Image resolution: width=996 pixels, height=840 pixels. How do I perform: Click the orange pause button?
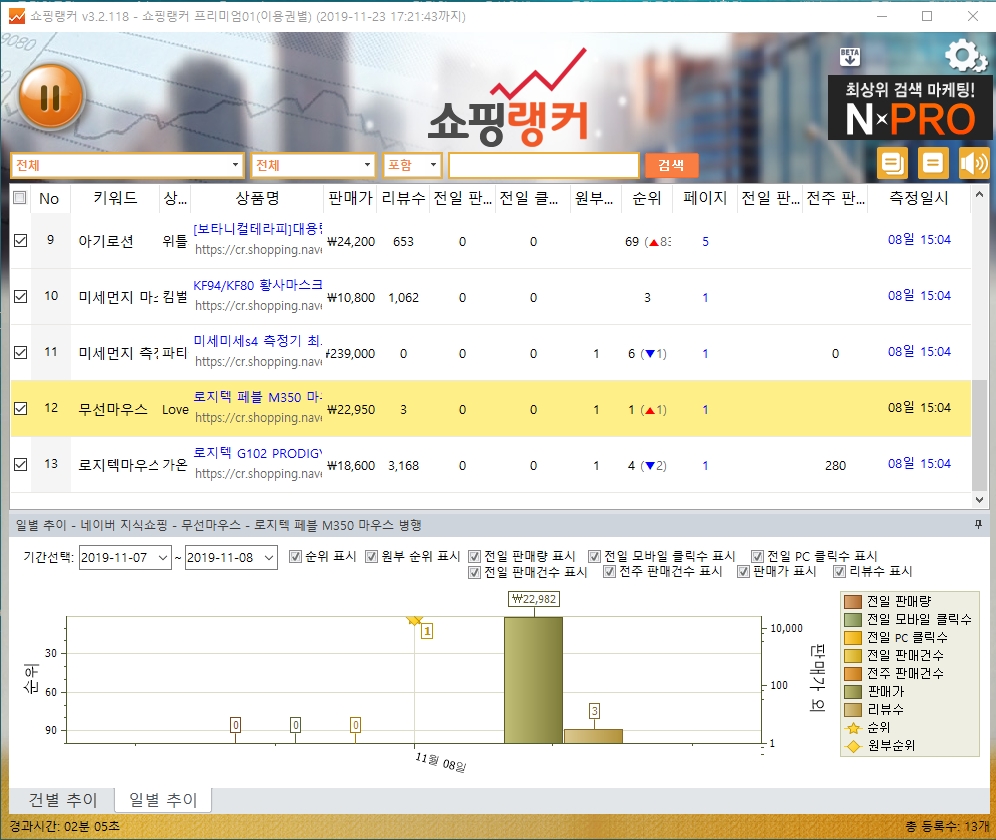tap(51, 97)
